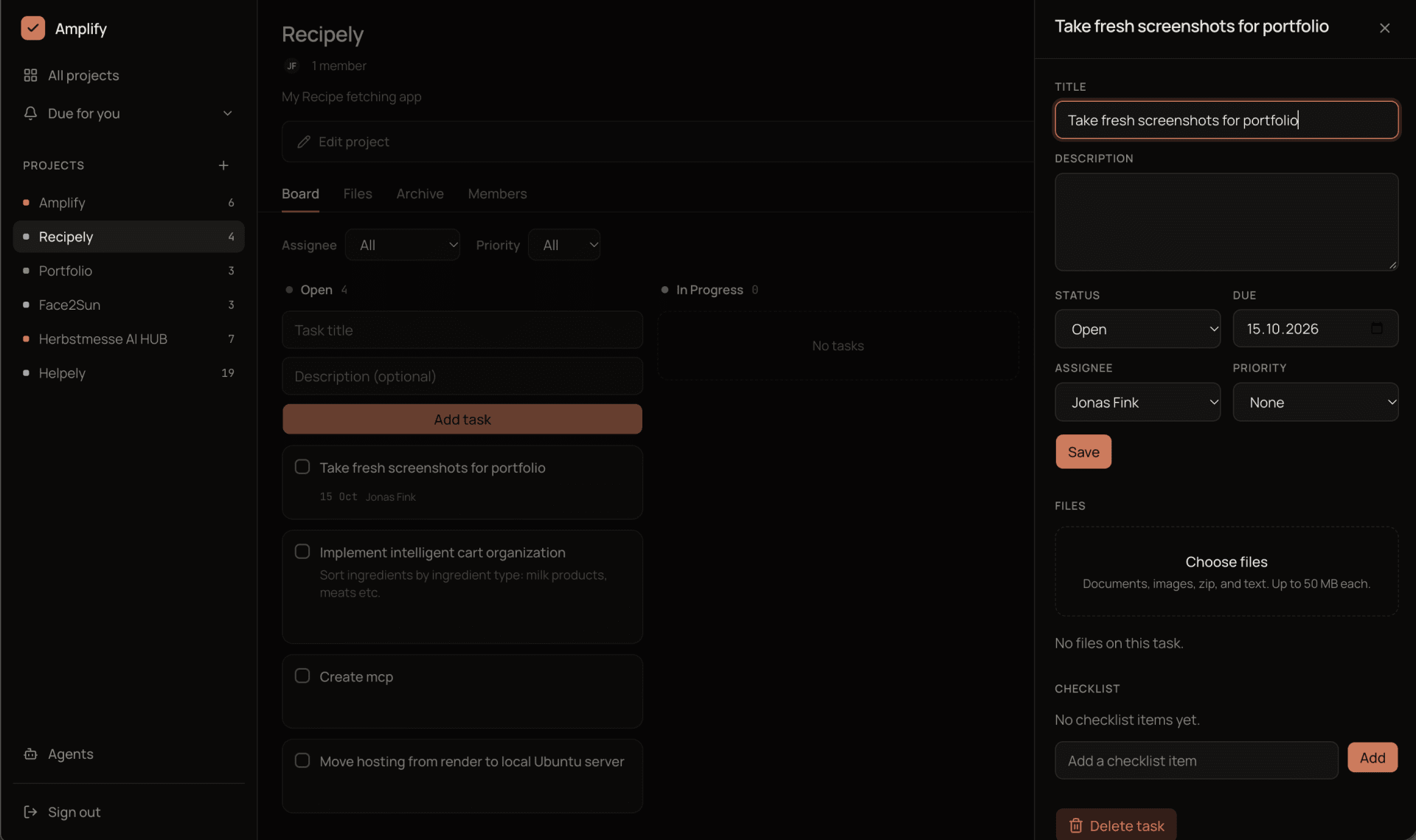Open the Status dropdown showing Open
1416x840 pixels.
[1137, 329]
